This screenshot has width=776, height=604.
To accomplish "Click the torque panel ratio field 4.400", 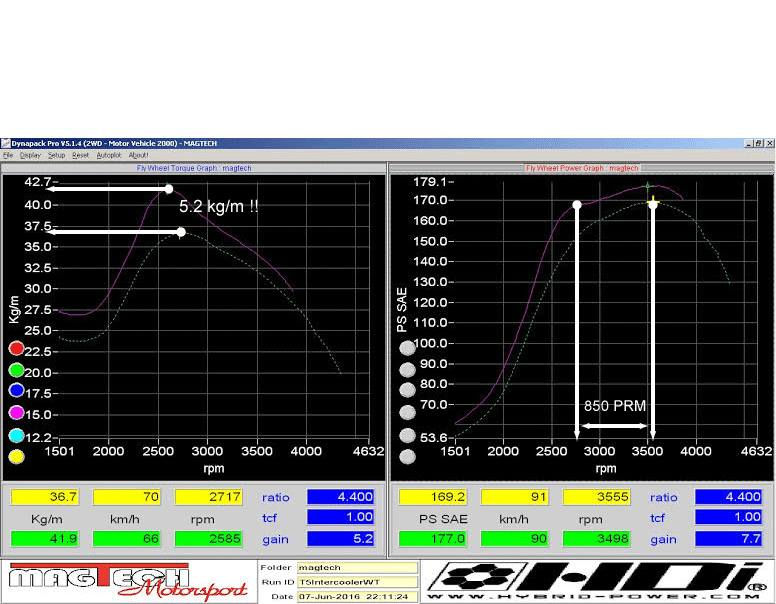I will 340,497.
